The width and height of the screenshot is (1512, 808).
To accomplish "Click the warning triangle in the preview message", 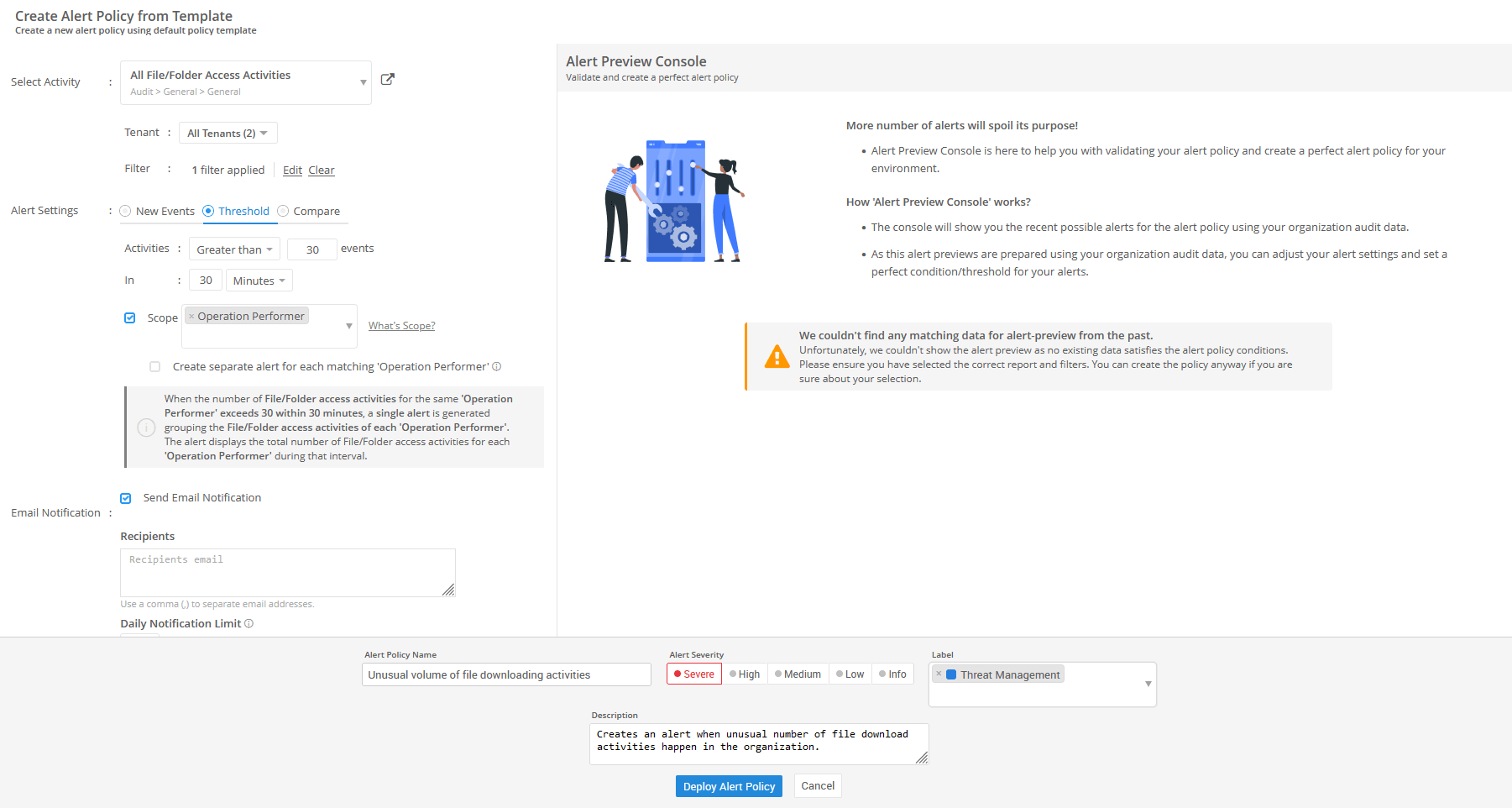I will [777, 356].
